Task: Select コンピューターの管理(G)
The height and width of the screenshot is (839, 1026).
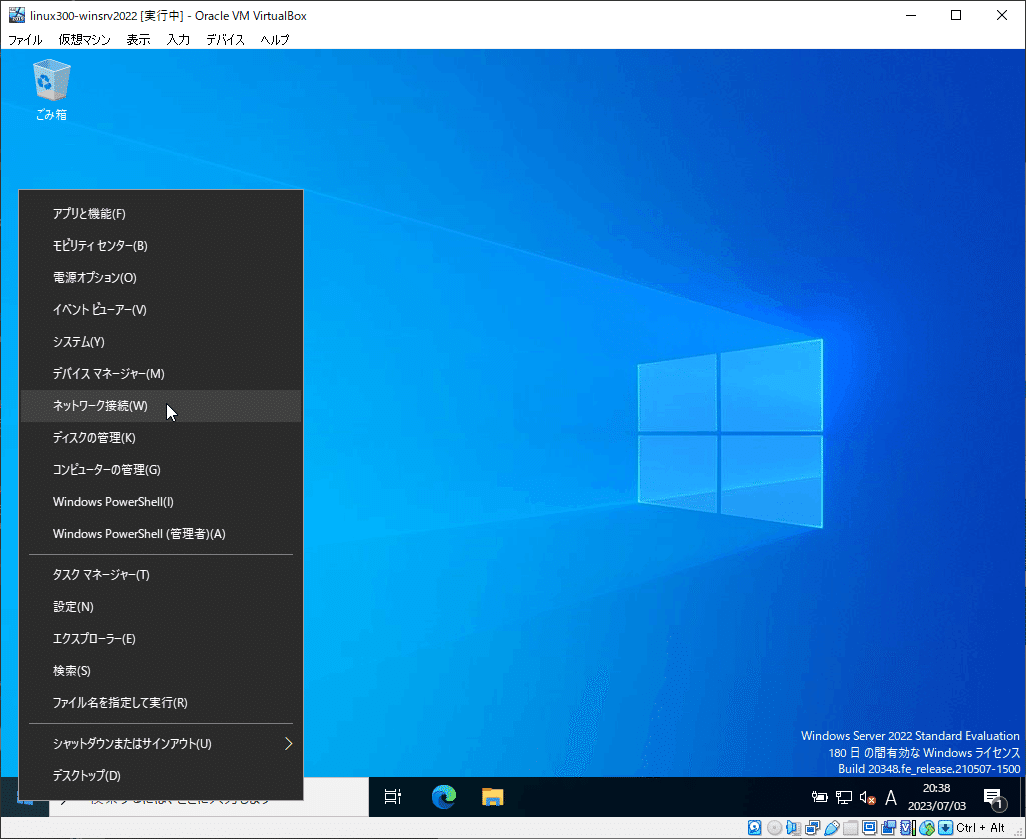Action: pos(161,471)
